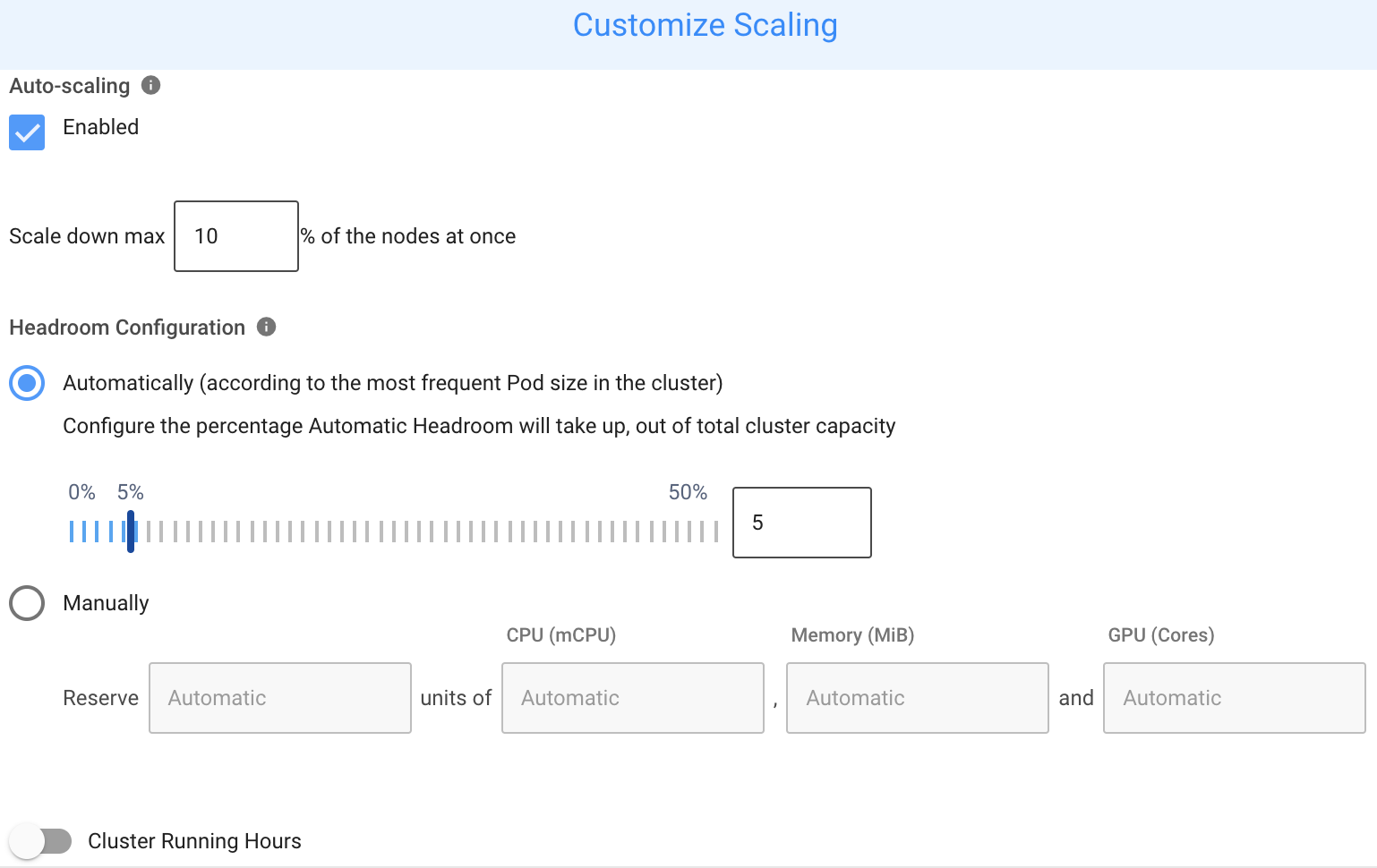Click the Automatically headroom option label
The image size is (1377, 868).
(392, 383)
